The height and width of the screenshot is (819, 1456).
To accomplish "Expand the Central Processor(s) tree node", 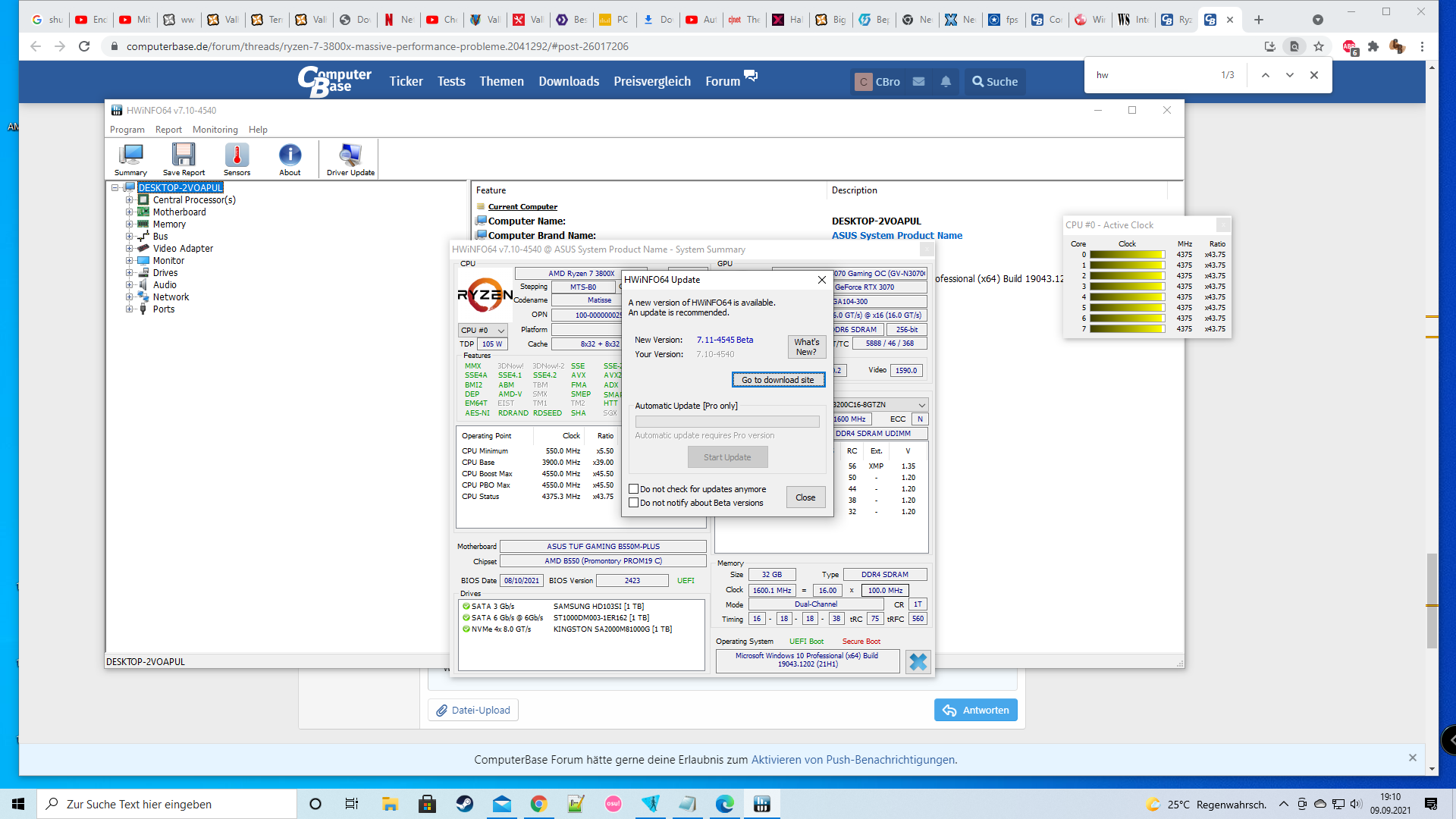I will (129, 200).
